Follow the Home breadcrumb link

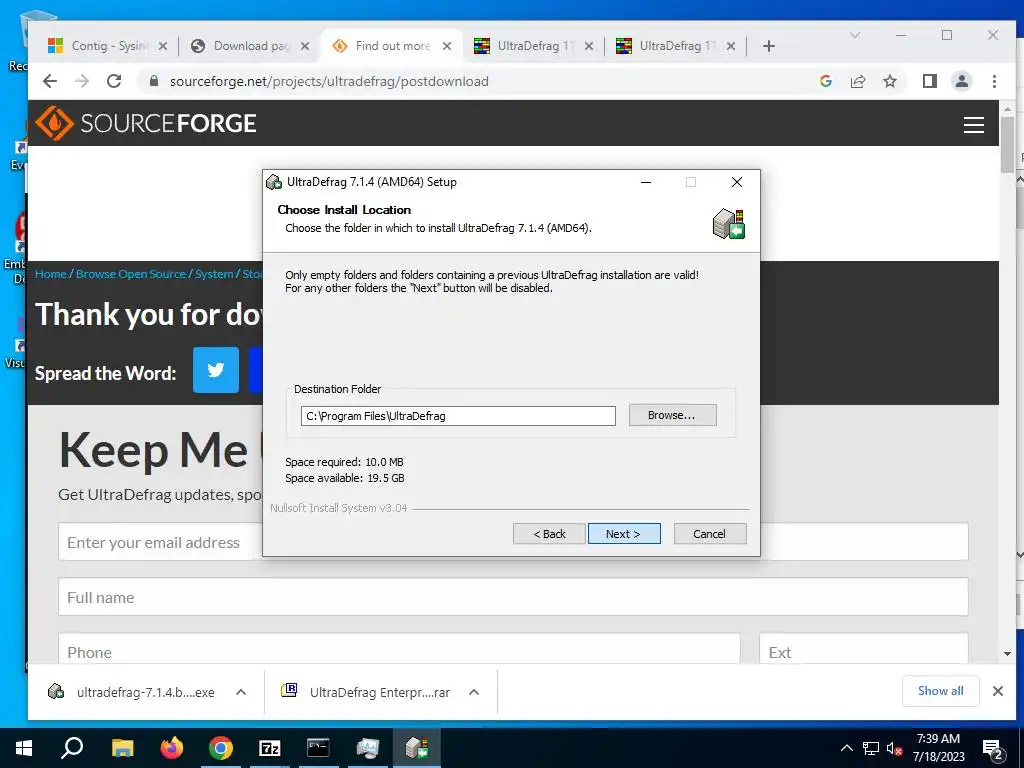pyautogui.click(x=50, y=274)
